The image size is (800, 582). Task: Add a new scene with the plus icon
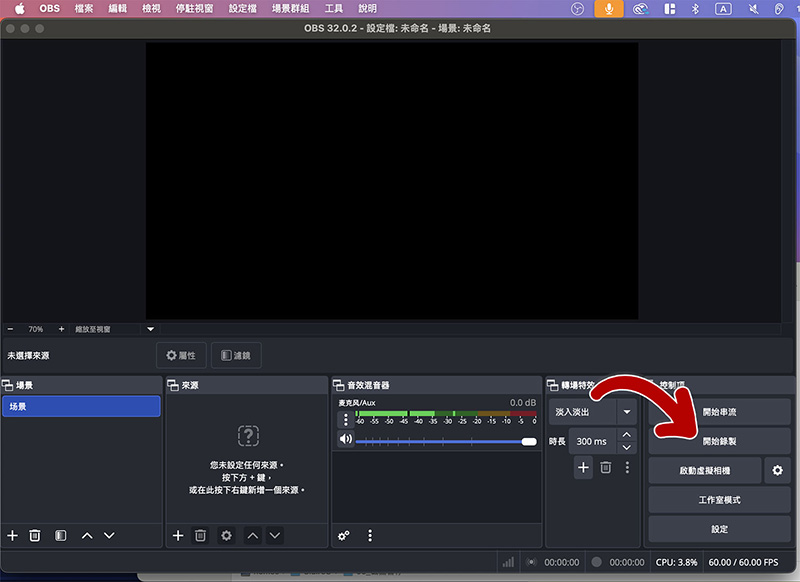click(x=12, y=536)
